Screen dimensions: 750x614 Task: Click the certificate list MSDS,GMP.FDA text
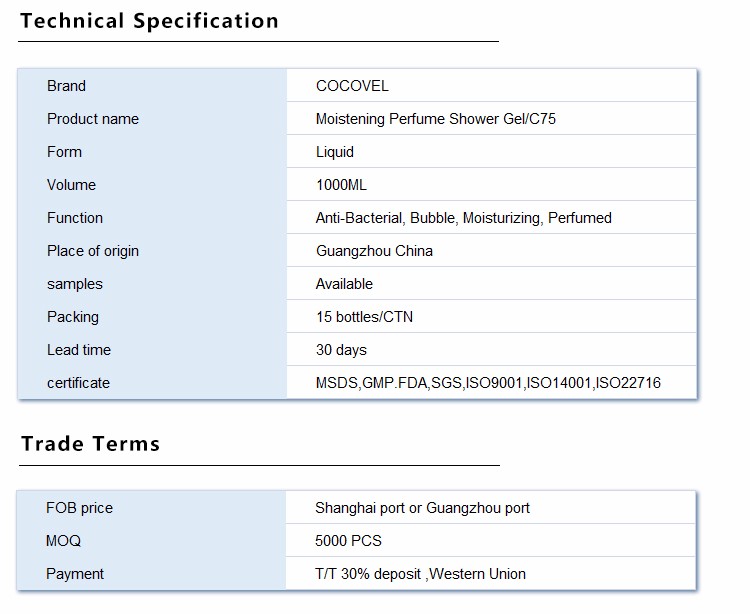(488, 383)
